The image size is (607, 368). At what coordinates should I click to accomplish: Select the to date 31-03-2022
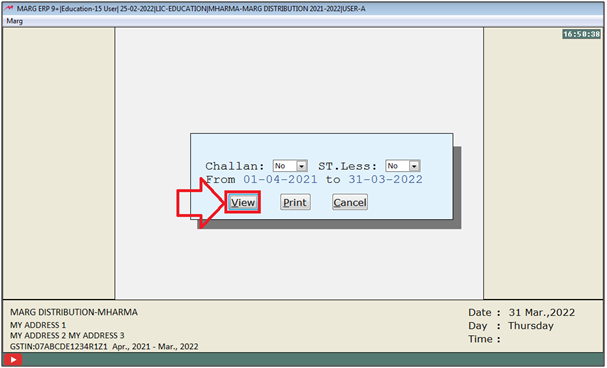tap(385, 180)
